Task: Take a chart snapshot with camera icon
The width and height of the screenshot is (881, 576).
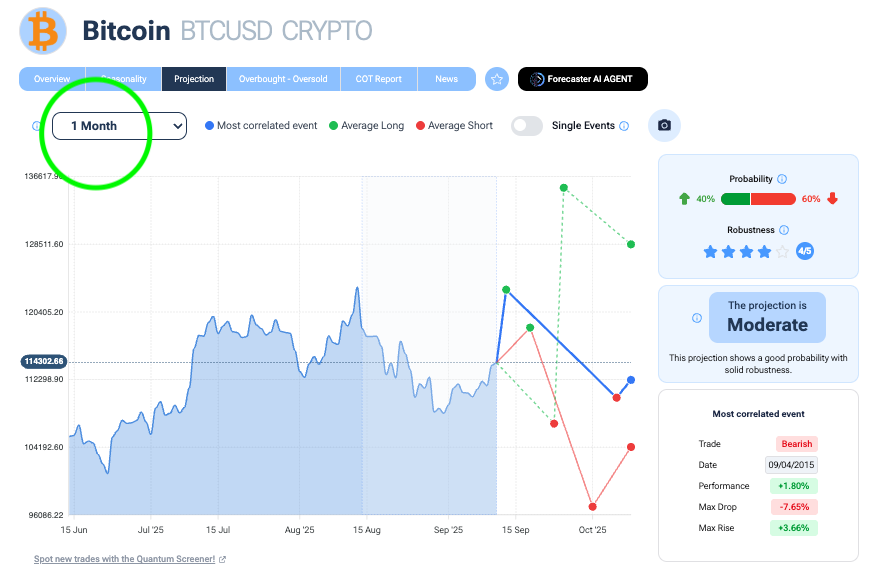Action: click(664, 125)
